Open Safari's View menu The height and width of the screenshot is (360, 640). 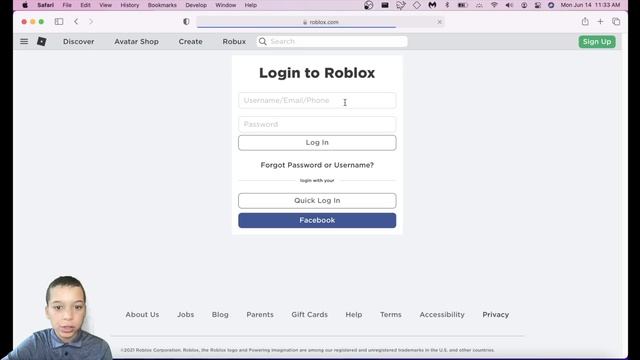tap(105, 5)
